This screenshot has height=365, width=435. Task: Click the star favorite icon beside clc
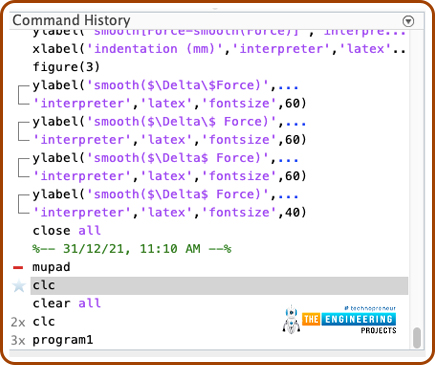[x=19, y=286]
